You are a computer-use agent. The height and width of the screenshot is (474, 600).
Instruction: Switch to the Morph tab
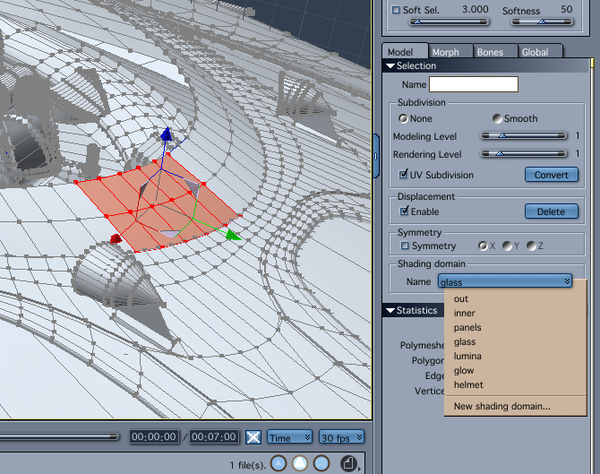tap(450, 51)
